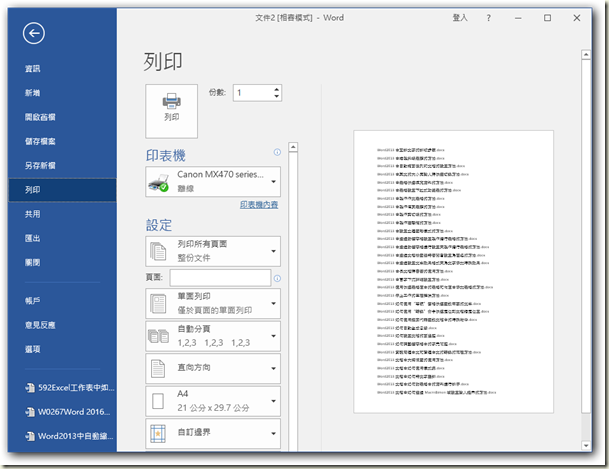This screenshot has height=469, width=609.
Task: Decrease the copies count spinner
Action: pyautogui.click(x=277, y=96)
